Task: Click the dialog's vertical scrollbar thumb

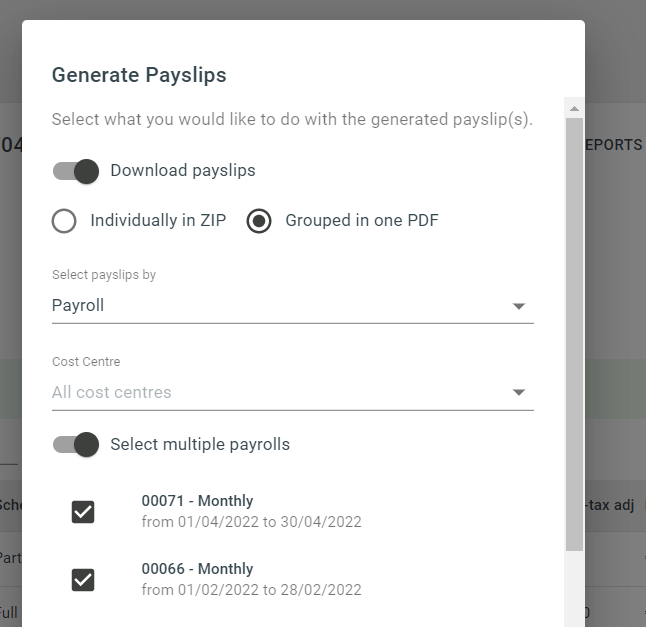Action: tap(574, 334)
